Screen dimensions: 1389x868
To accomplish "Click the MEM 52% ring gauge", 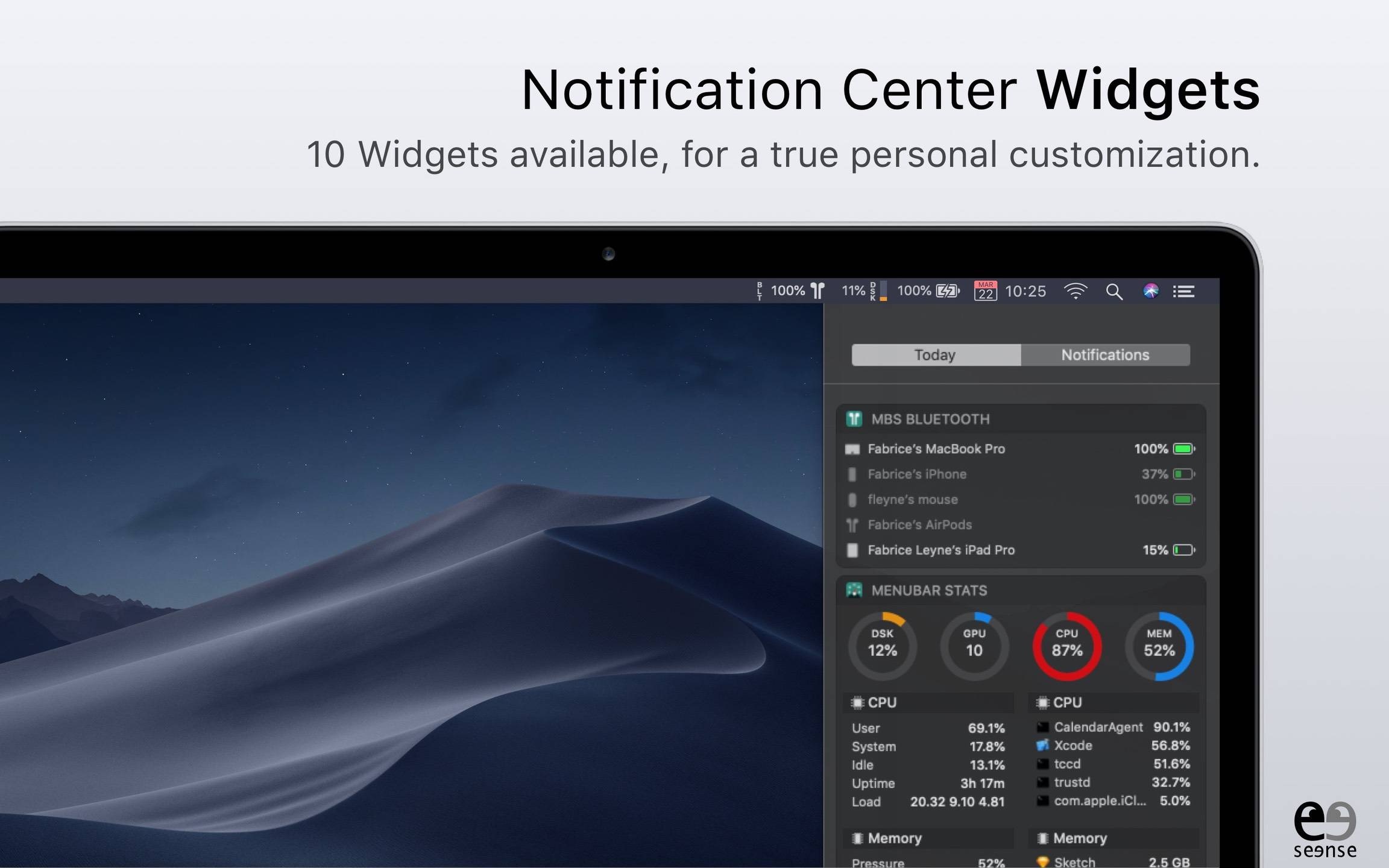I will tap(1159, 646).
